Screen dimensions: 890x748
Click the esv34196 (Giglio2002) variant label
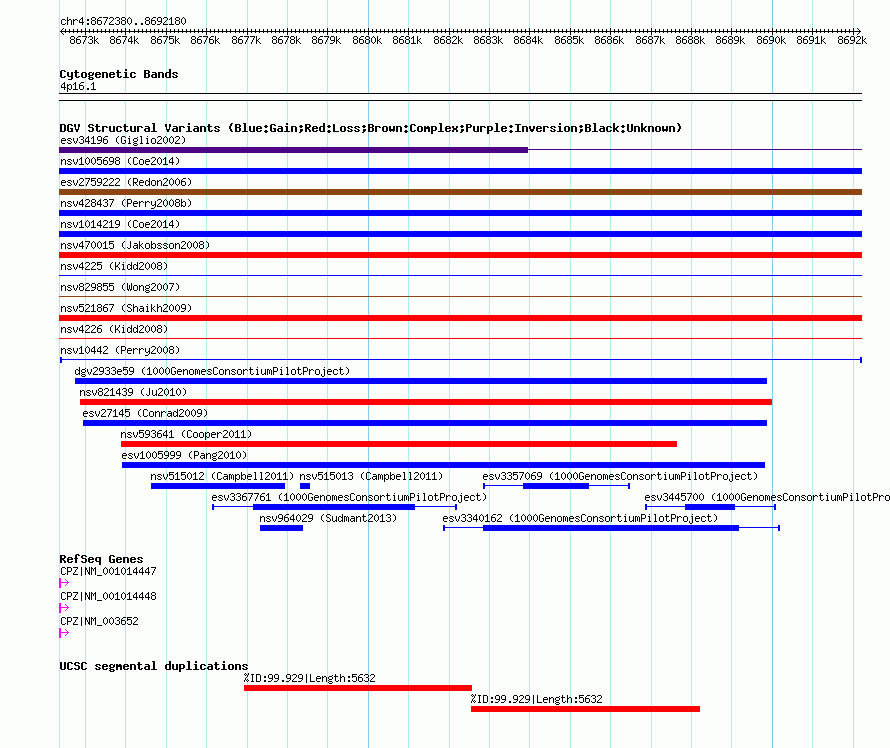tap(123, 140)
